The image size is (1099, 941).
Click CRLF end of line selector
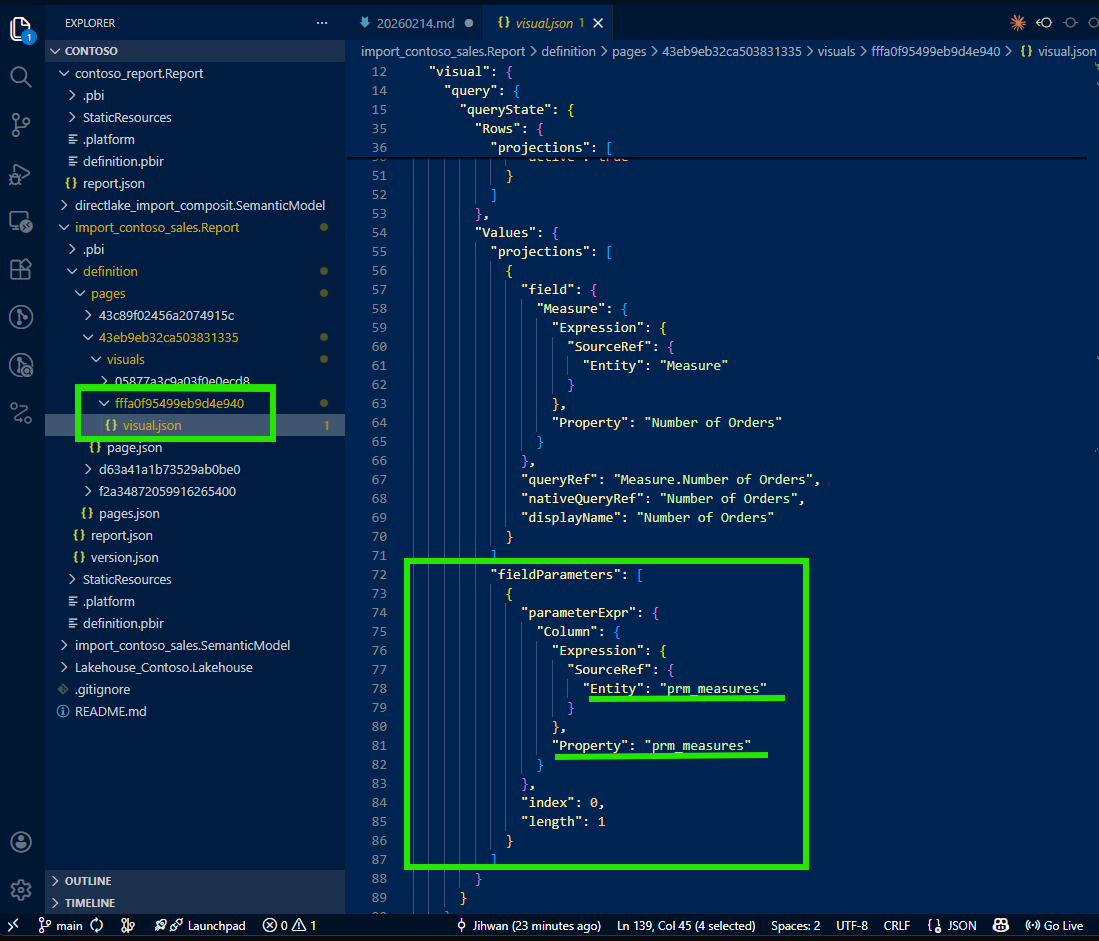[896, 926]
